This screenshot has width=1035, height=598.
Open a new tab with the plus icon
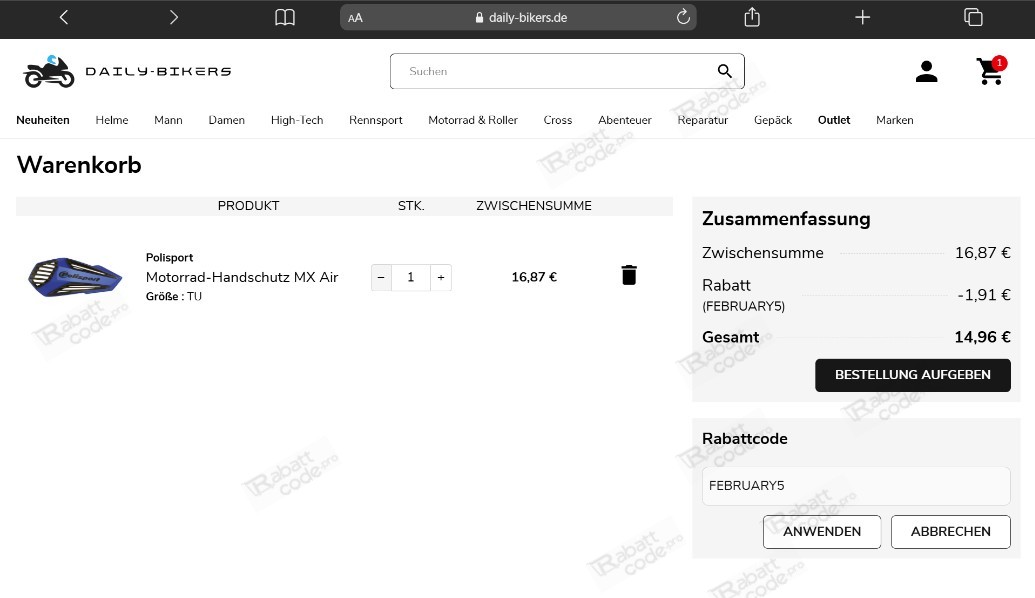[861, 17]
